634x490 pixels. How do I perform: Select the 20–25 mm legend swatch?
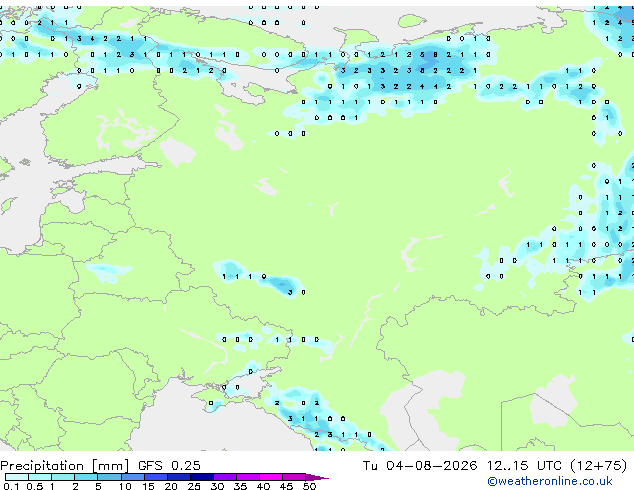[x=179, y=477]
